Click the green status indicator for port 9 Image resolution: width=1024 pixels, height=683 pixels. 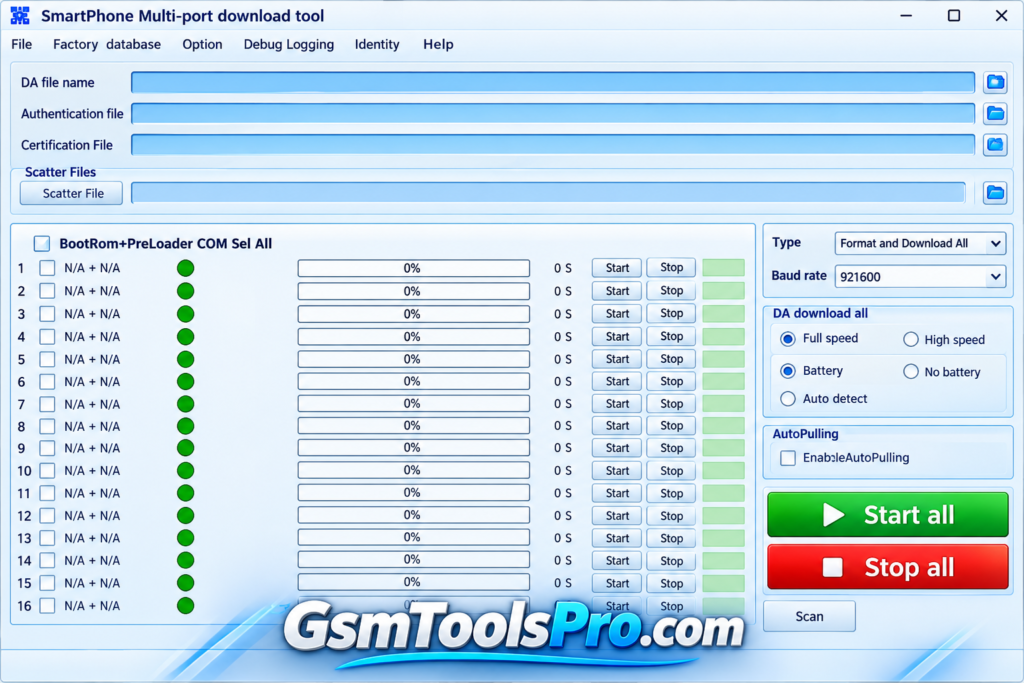coord(185,448)
